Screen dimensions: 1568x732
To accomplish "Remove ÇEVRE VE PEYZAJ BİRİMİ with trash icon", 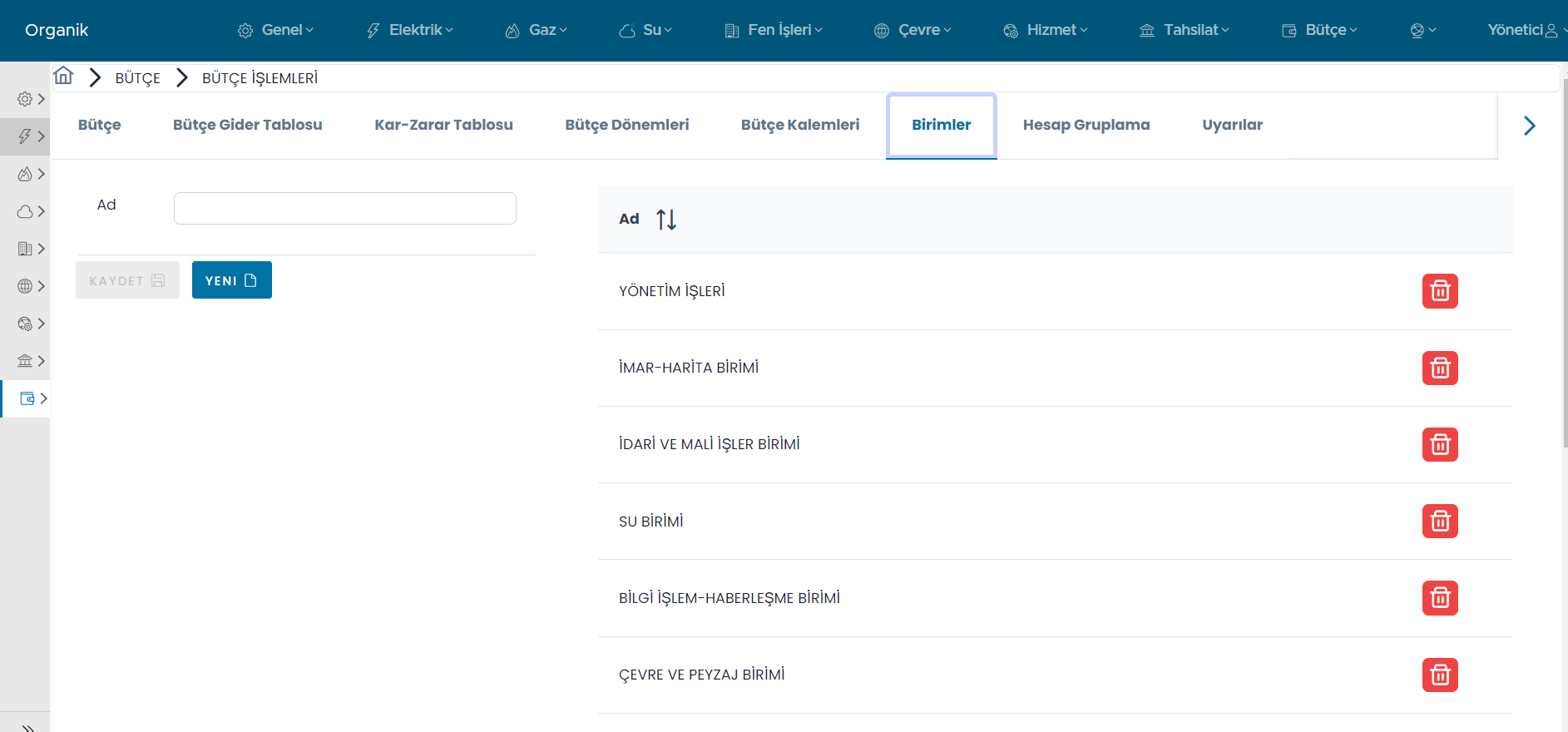I will pos(1439,675).
